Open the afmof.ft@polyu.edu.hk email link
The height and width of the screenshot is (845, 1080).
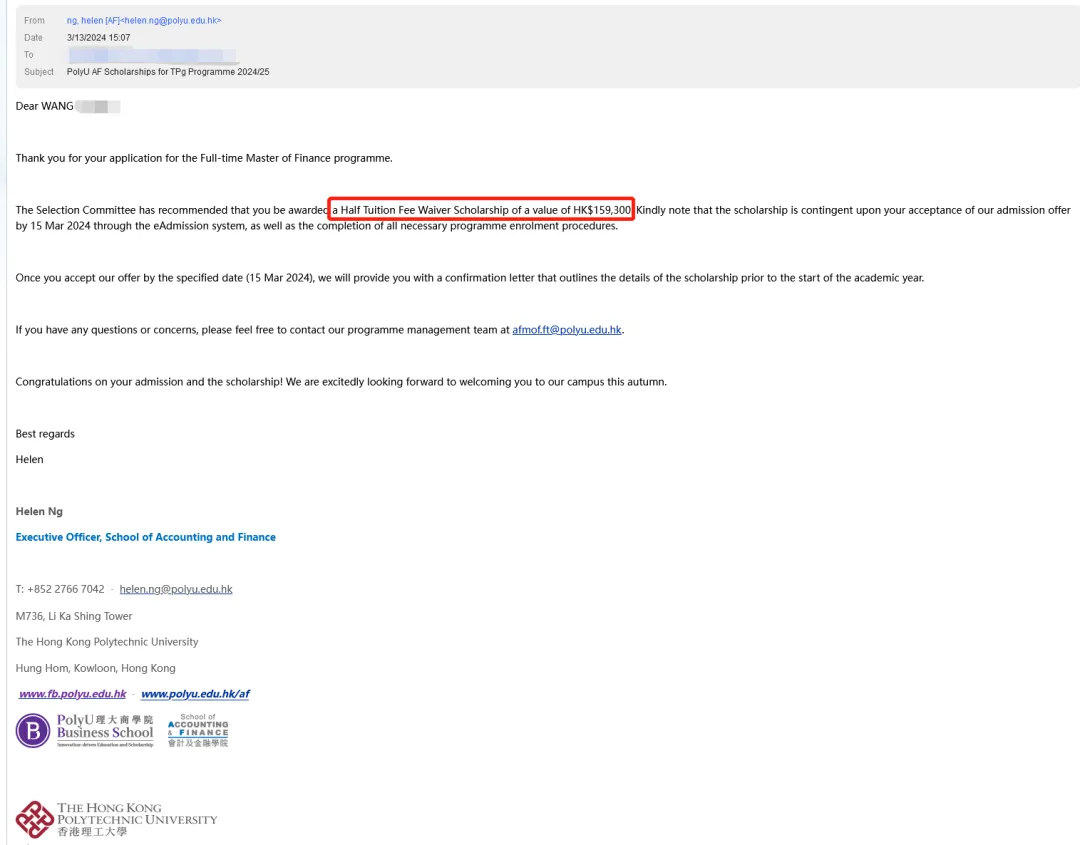[x=567, y=330]
